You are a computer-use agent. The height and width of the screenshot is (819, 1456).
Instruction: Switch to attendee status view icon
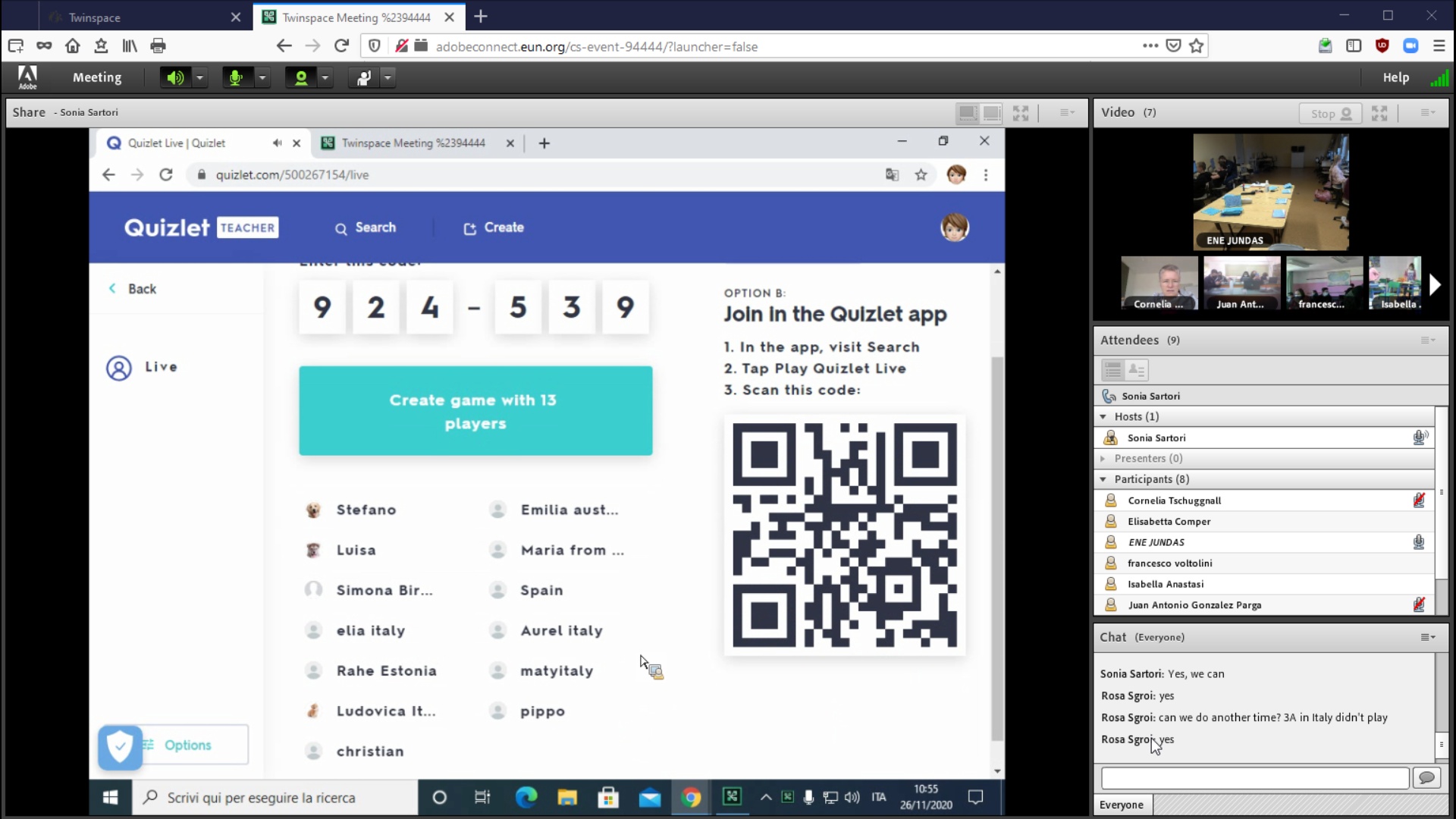[1136, 370]
